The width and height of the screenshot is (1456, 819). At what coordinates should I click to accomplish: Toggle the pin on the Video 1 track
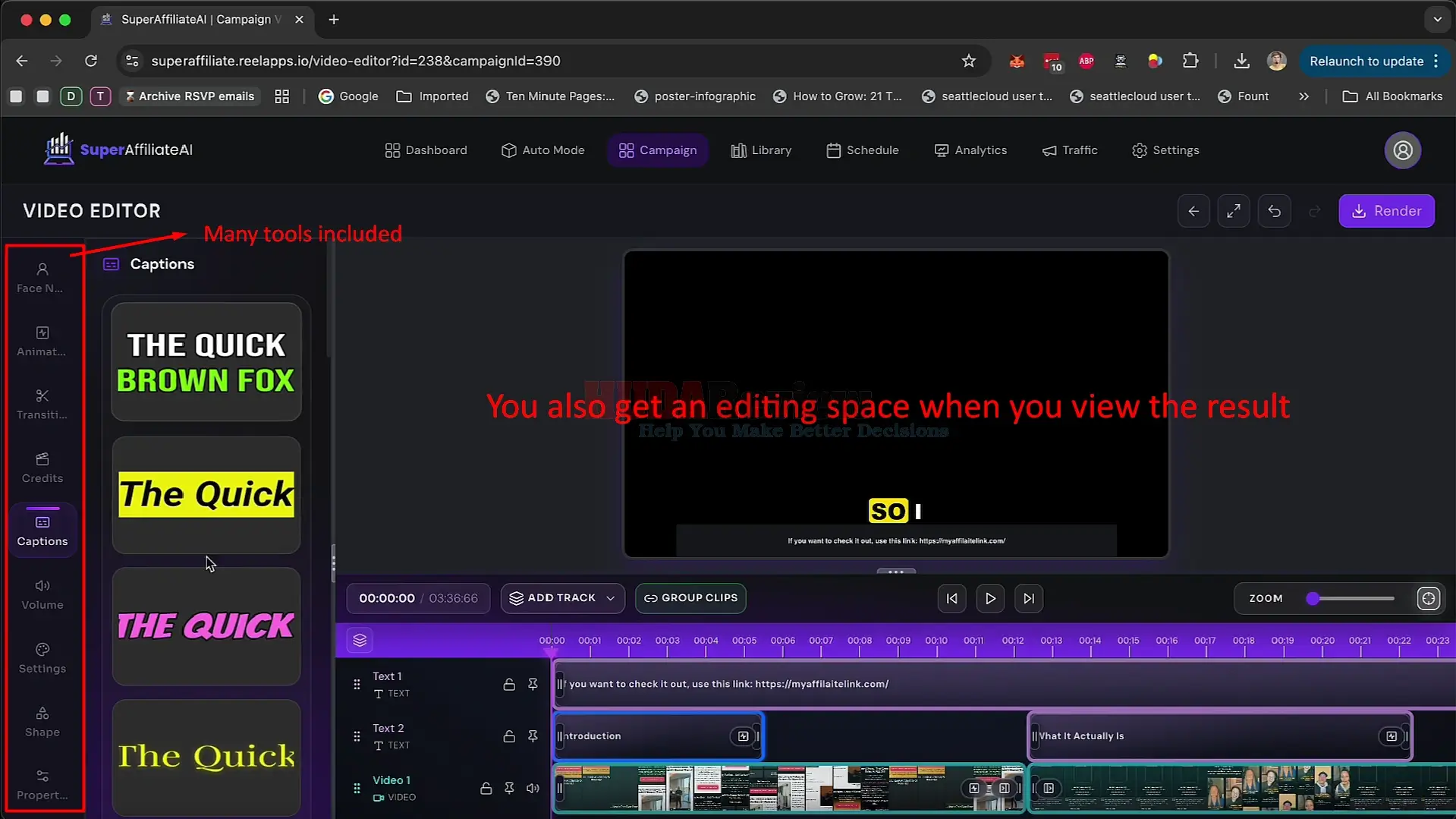(509, 788)
